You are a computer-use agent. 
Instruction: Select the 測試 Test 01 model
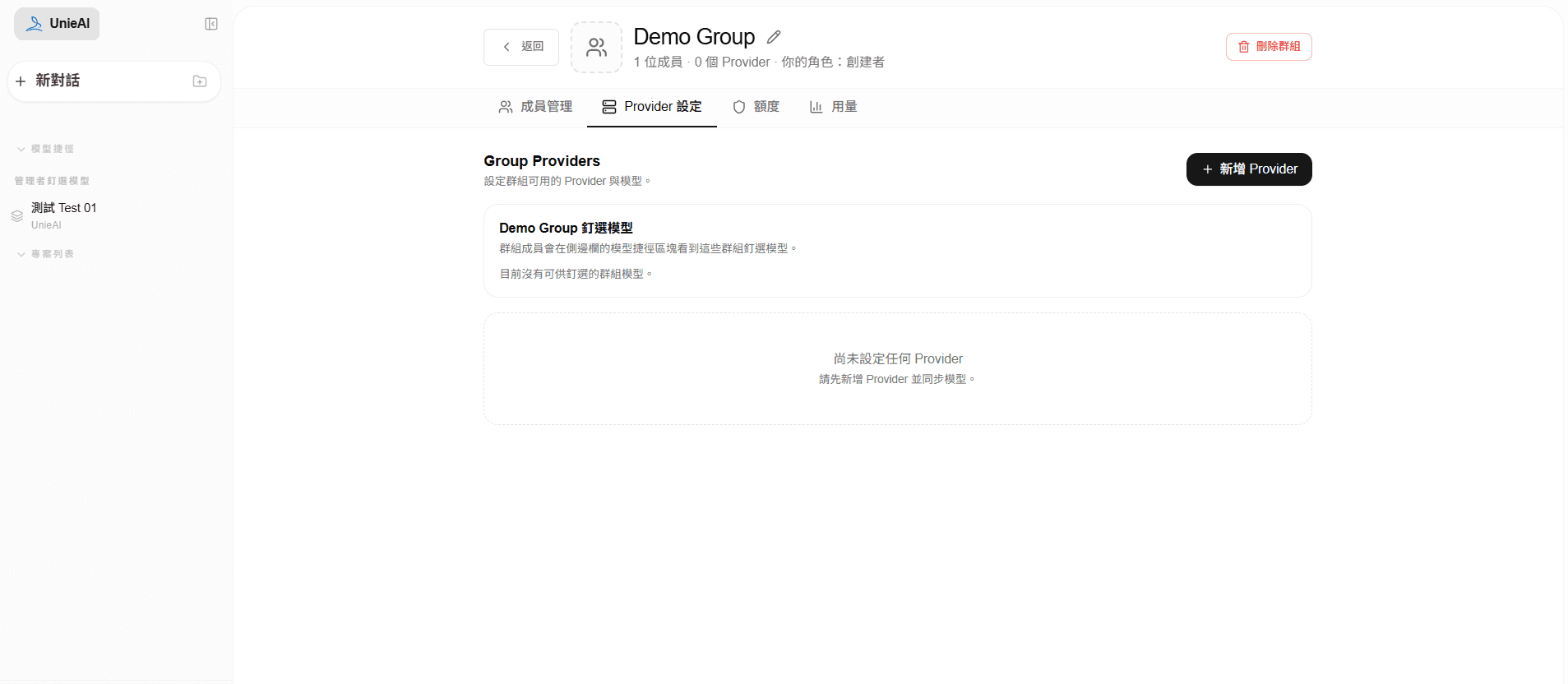(x=64, y=215)
